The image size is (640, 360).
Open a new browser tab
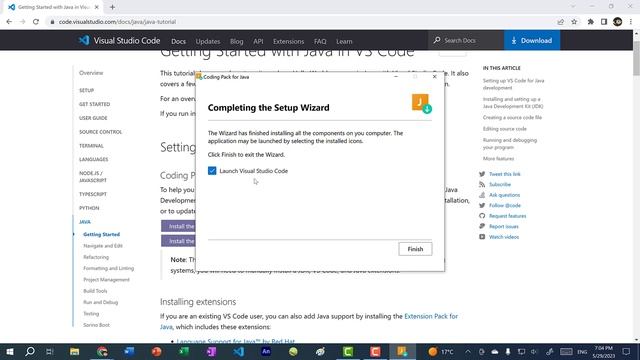[x=112, y=7]
